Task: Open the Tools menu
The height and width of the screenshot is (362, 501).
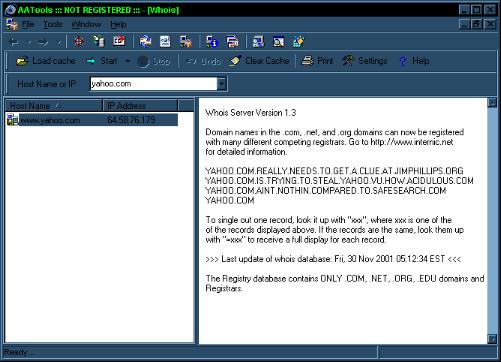Action: pos(53,24)
